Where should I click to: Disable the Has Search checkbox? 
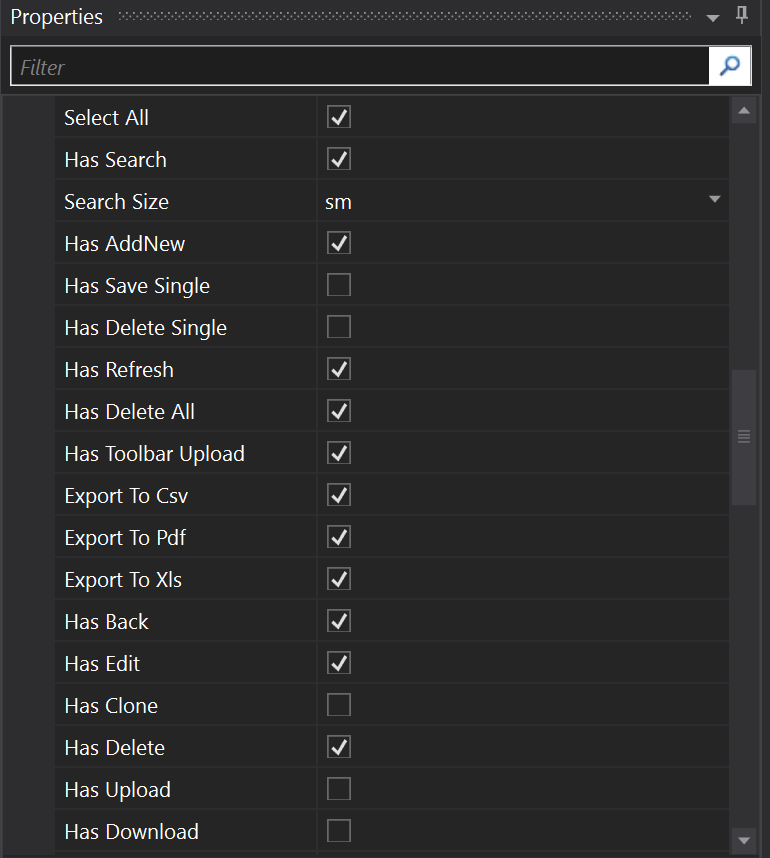pyautogui.click(x=339, y=160)
